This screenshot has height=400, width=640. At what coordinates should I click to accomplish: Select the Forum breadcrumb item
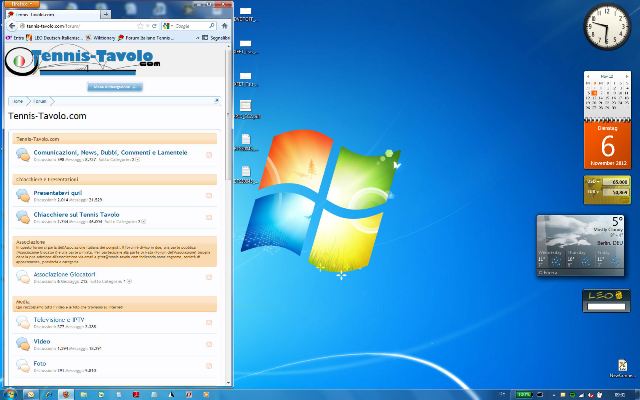point(40,101)
